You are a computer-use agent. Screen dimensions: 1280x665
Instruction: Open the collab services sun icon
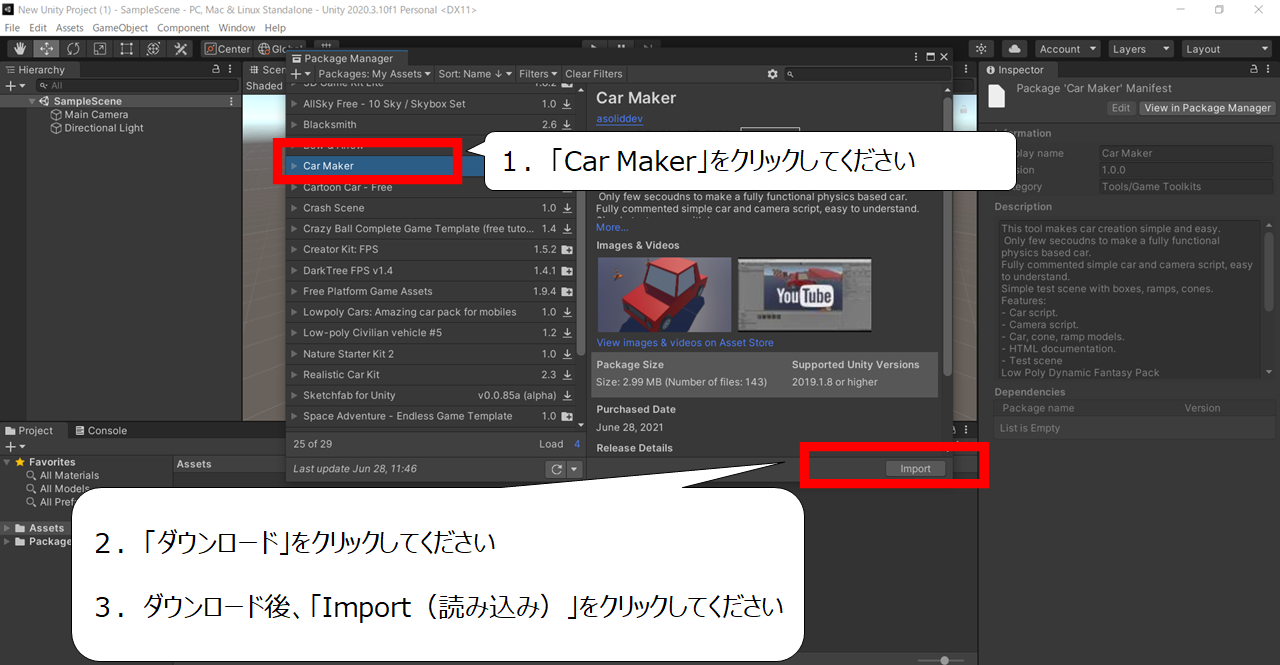pyautogui.click(x=982, y=49)
